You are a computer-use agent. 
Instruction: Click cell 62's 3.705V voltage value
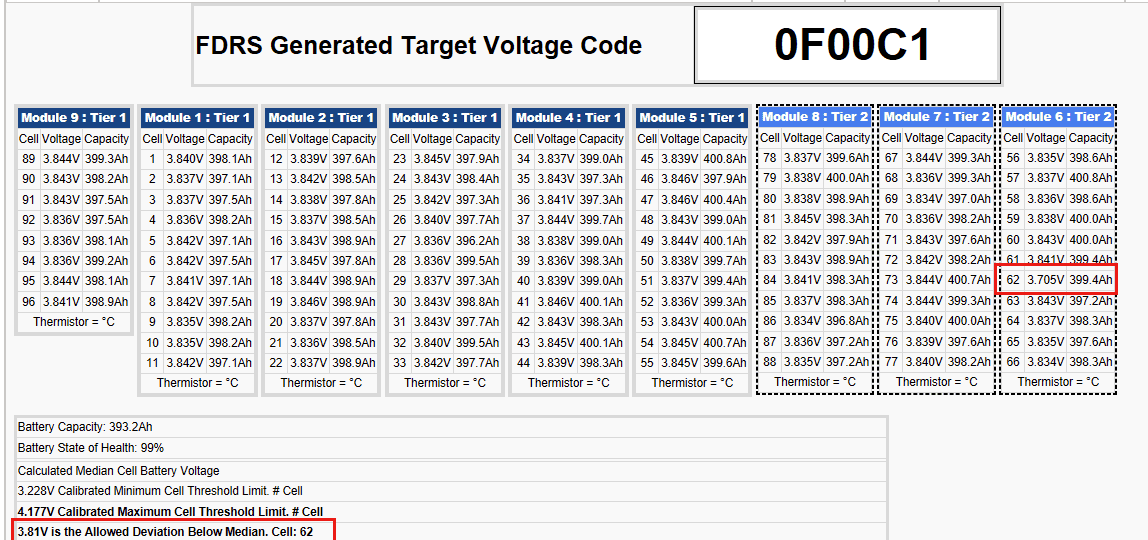[x=1045, y=280]
